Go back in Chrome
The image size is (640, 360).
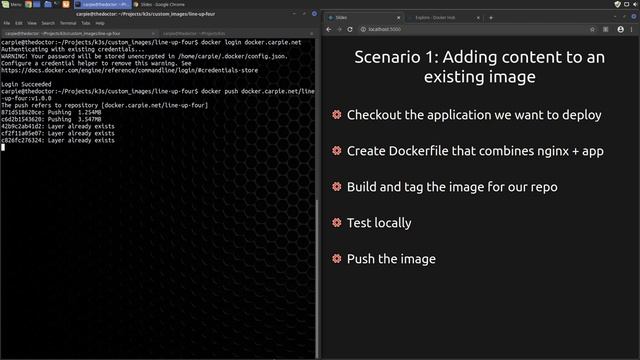329,29
